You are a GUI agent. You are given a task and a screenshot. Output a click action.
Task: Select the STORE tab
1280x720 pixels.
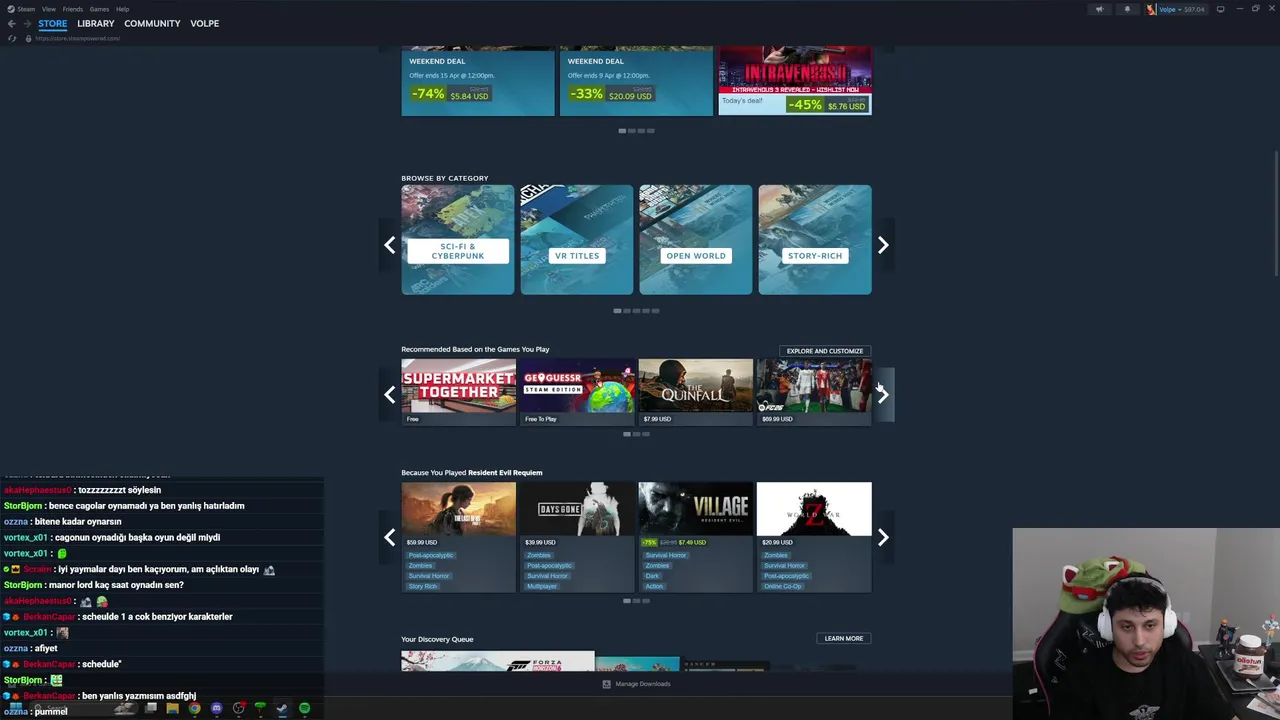click(53, 23)
